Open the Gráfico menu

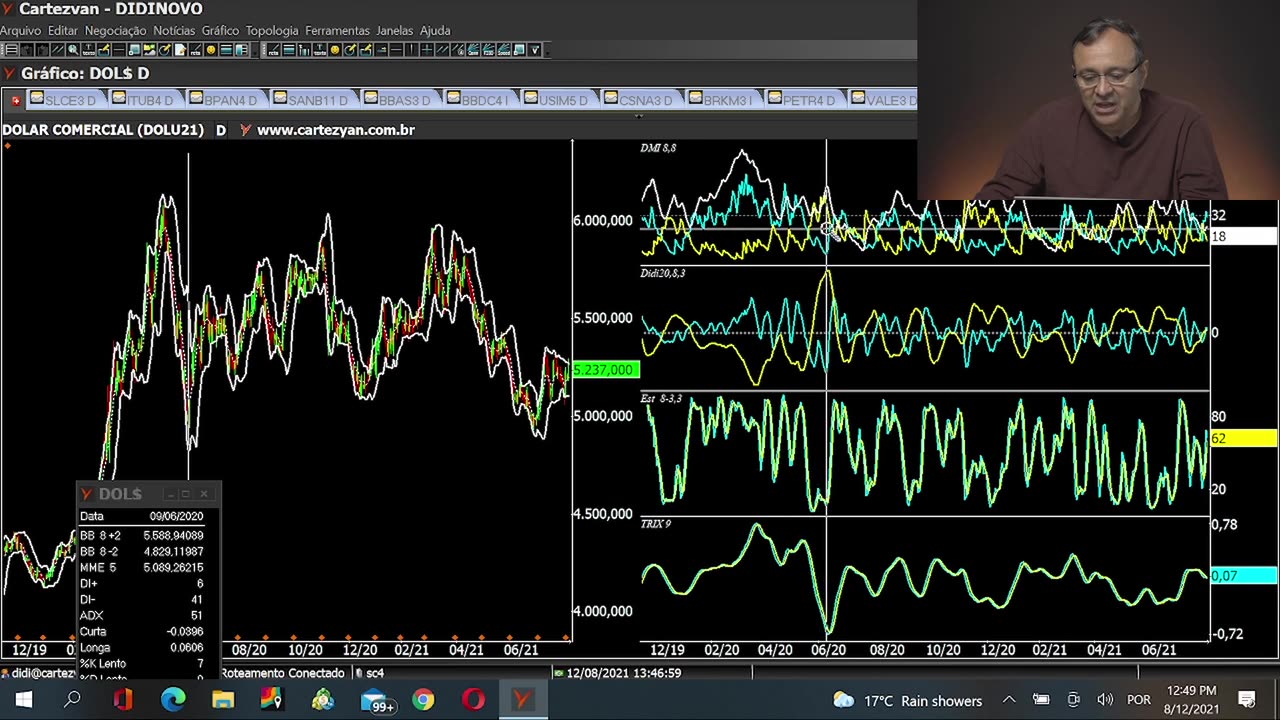pyautogui.click(x=220, y=31)
